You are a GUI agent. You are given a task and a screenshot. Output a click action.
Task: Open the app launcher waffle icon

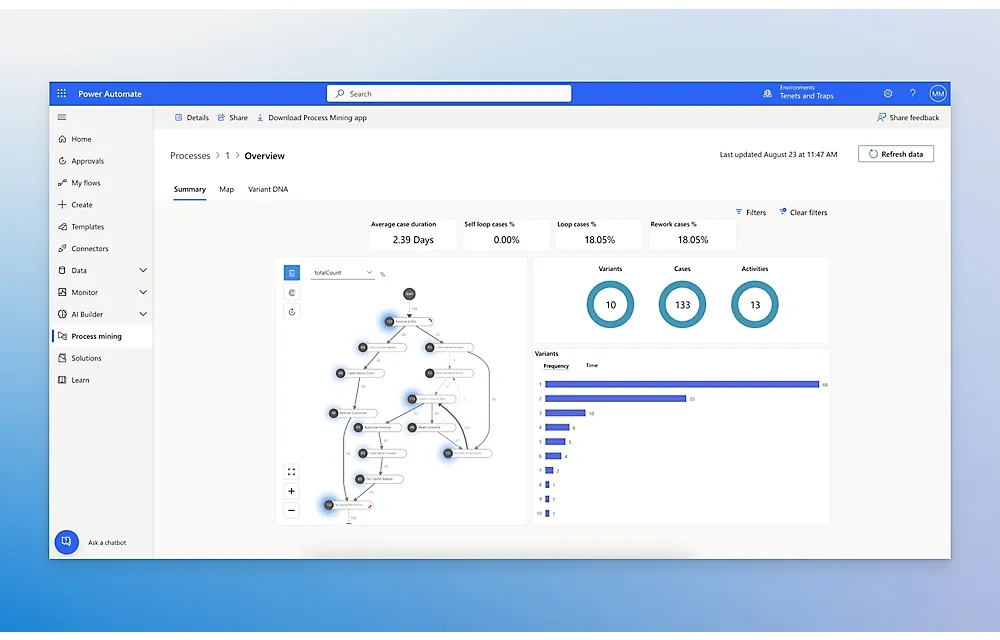pyautogui.click(x=61, y=93)
